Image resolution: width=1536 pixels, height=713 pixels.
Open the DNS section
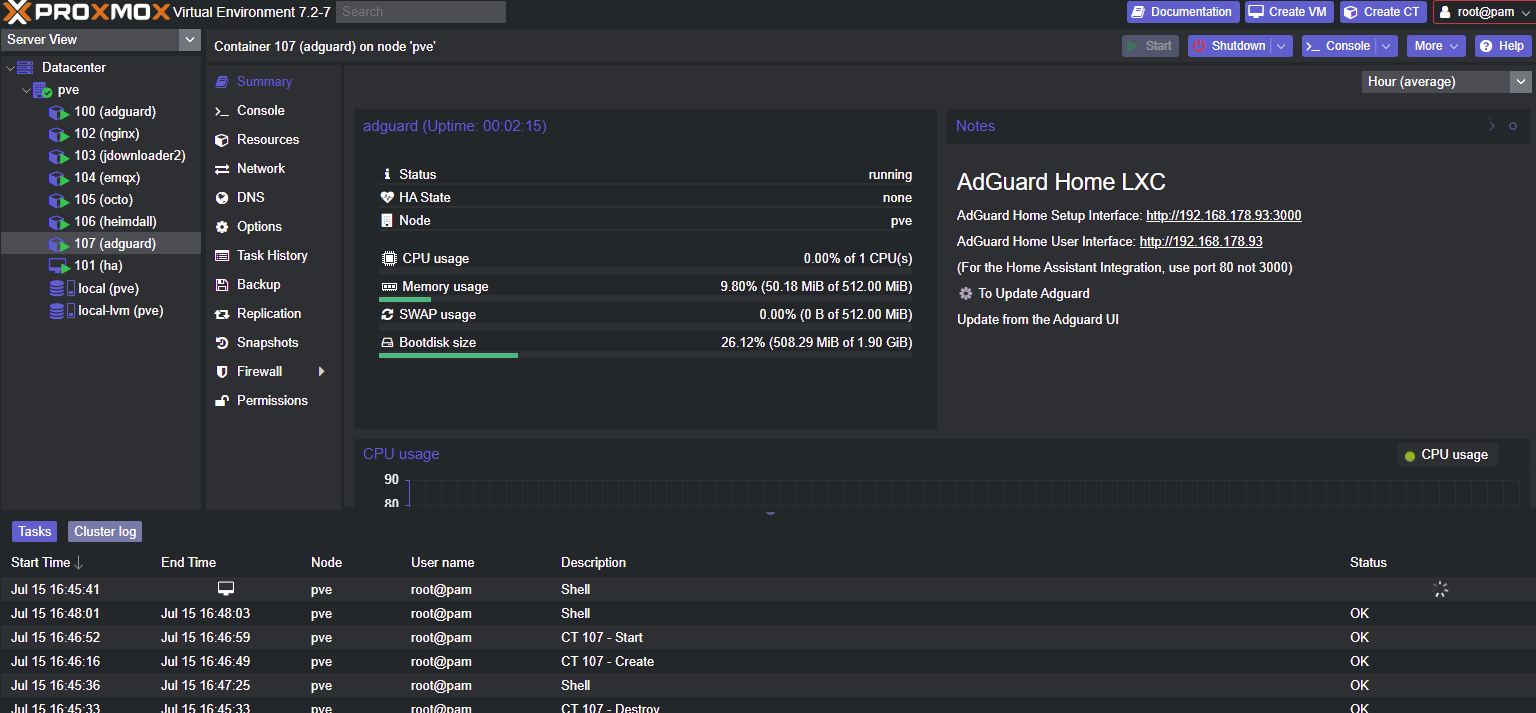pyautogui.click(x=273, y=198)
